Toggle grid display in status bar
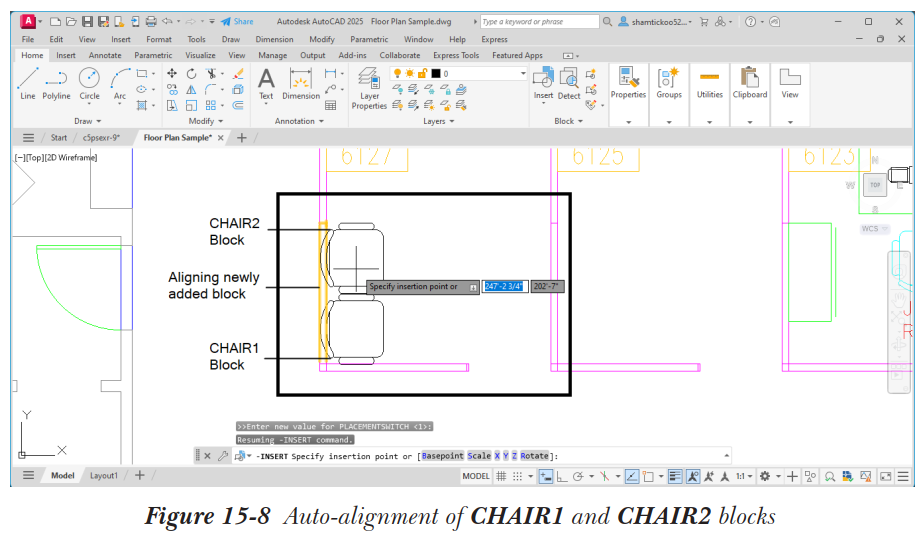The height and width of the screenshot is (534, 919). tap(501, 477)
